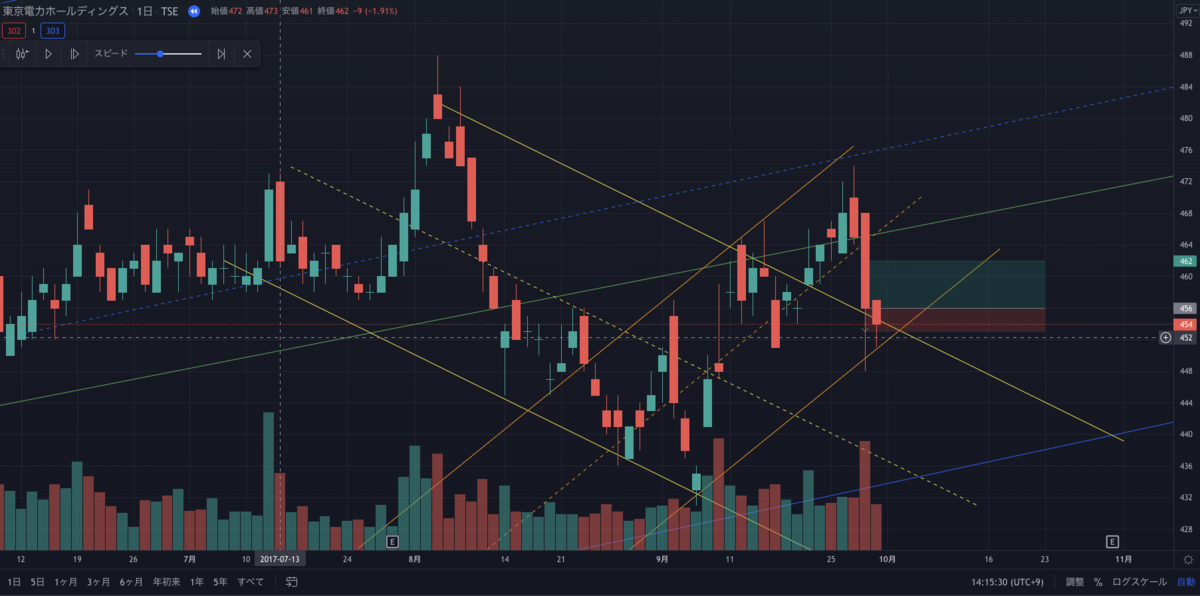Image resolution: width=1200 pixels, height=596 pixels.
Task: Click the blue replay indicator beside TSE
Action: tap(194, 11)
